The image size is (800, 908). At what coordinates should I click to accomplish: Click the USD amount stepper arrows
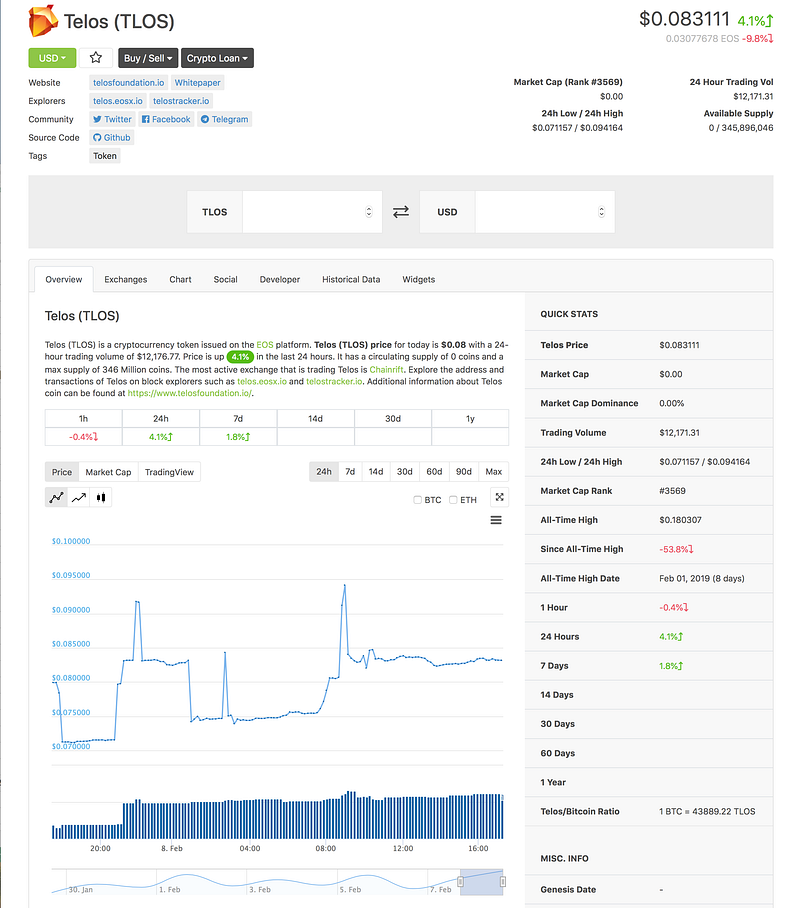coord(601,212)
